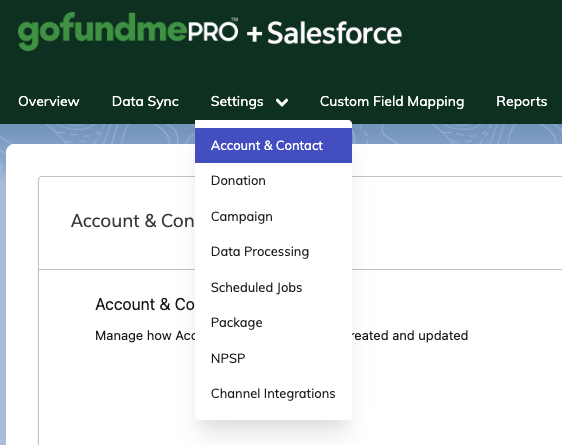
Task: Switch to the Data Sync tab
Action: pos(145,101)
